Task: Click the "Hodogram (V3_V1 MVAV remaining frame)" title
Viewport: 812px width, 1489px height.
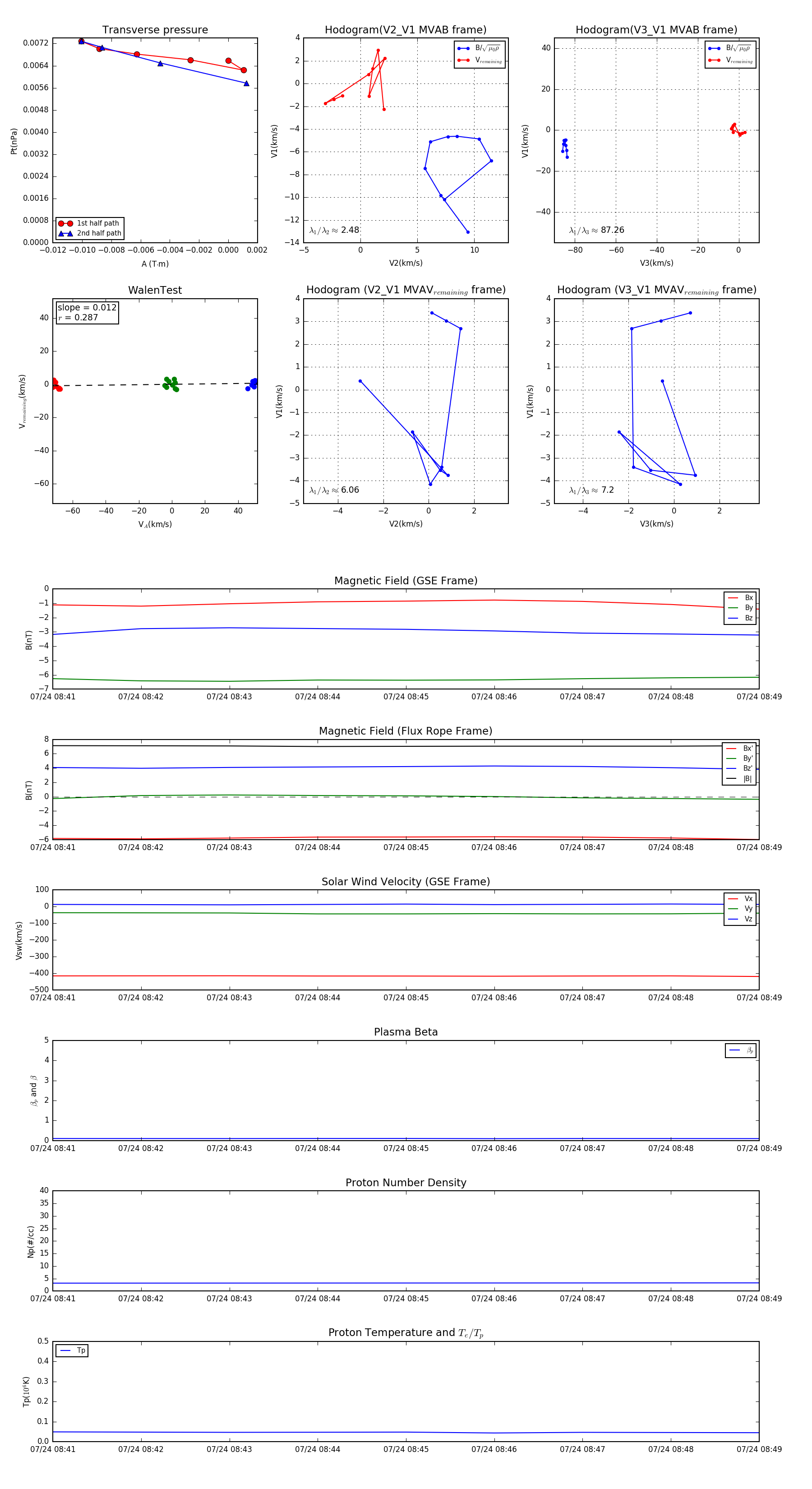Action: point(656,290)
